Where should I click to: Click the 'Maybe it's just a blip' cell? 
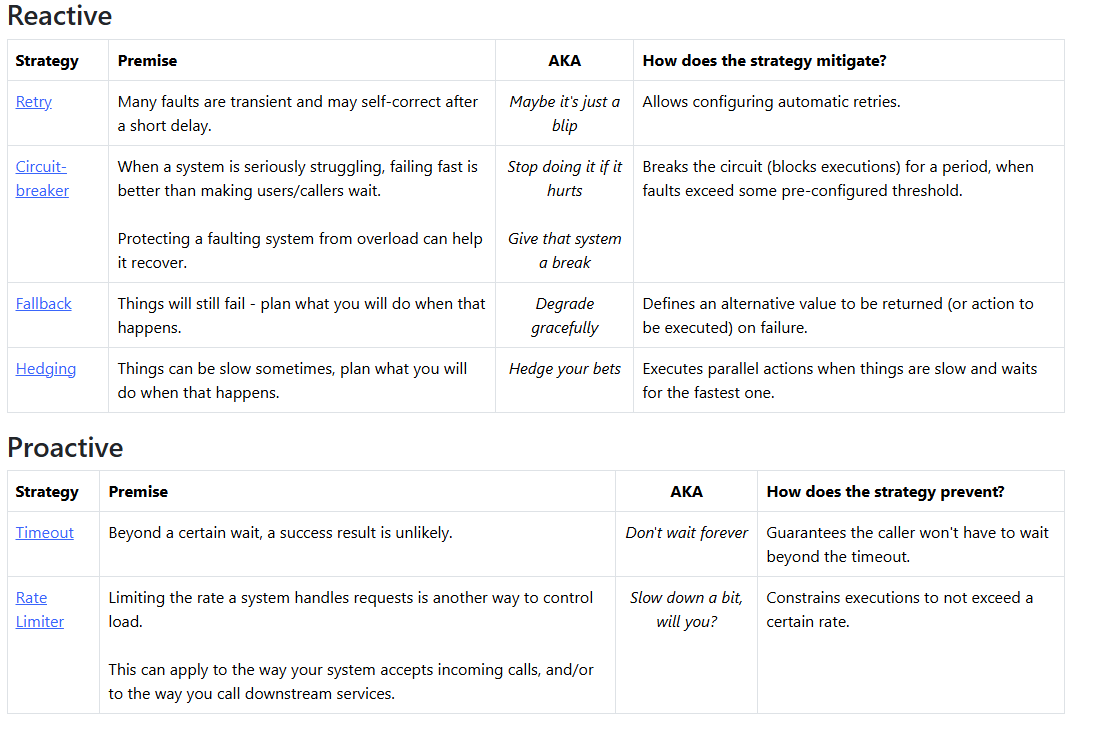[x=565, y=114]
